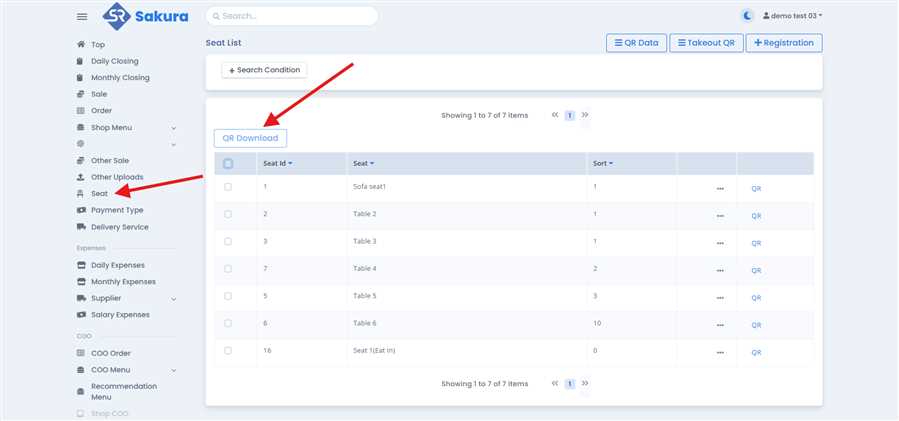Check the select-all header checkbox
899x421 pixels.
tap(228, 164)
